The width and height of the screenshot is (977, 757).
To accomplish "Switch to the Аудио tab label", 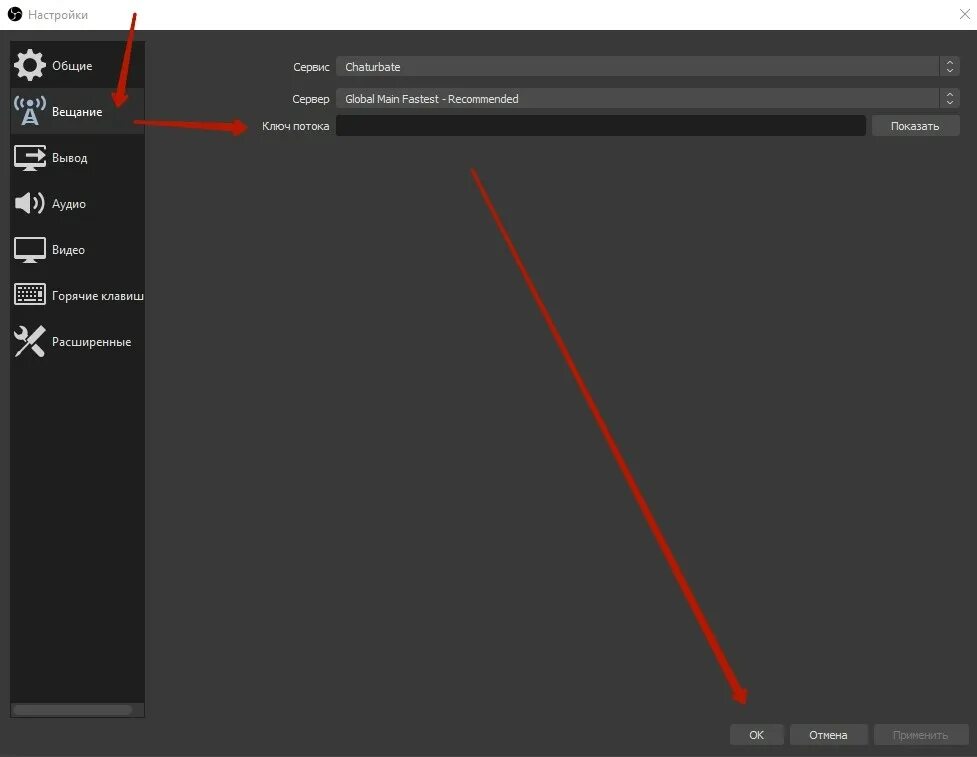I will coord(69,204).
